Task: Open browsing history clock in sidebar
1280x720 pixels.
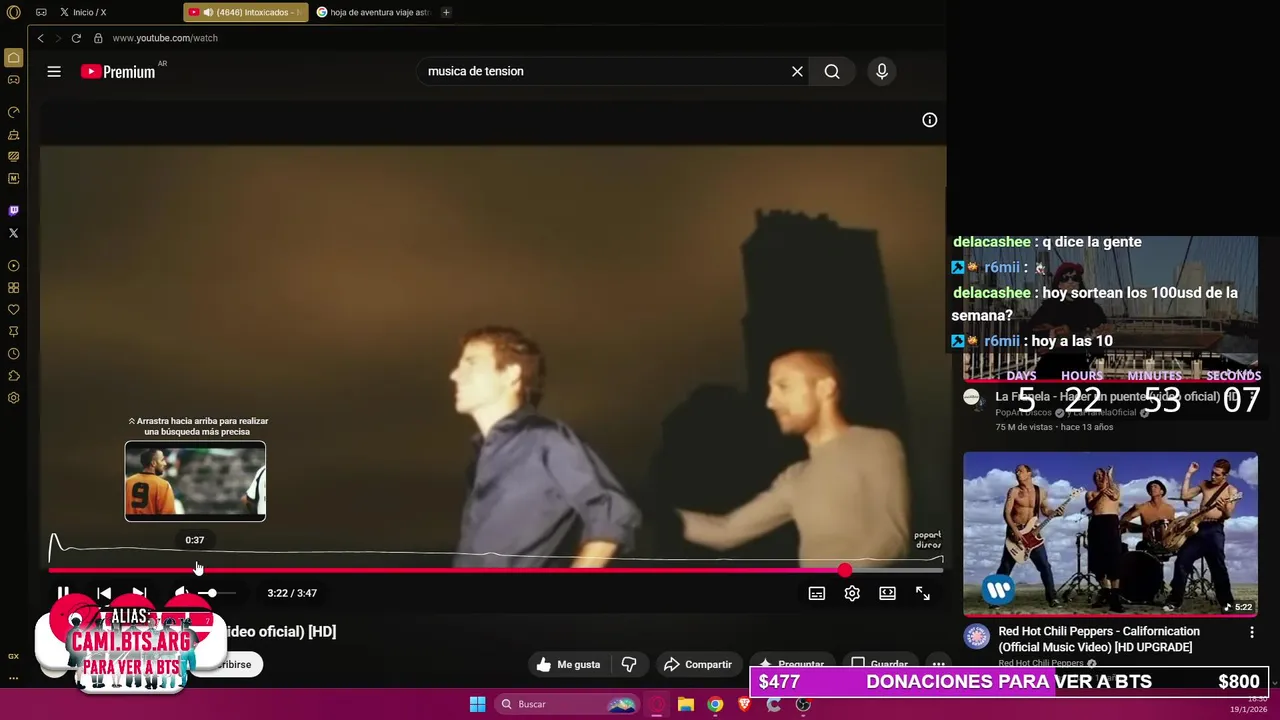Action: click(x=13, y=354)
